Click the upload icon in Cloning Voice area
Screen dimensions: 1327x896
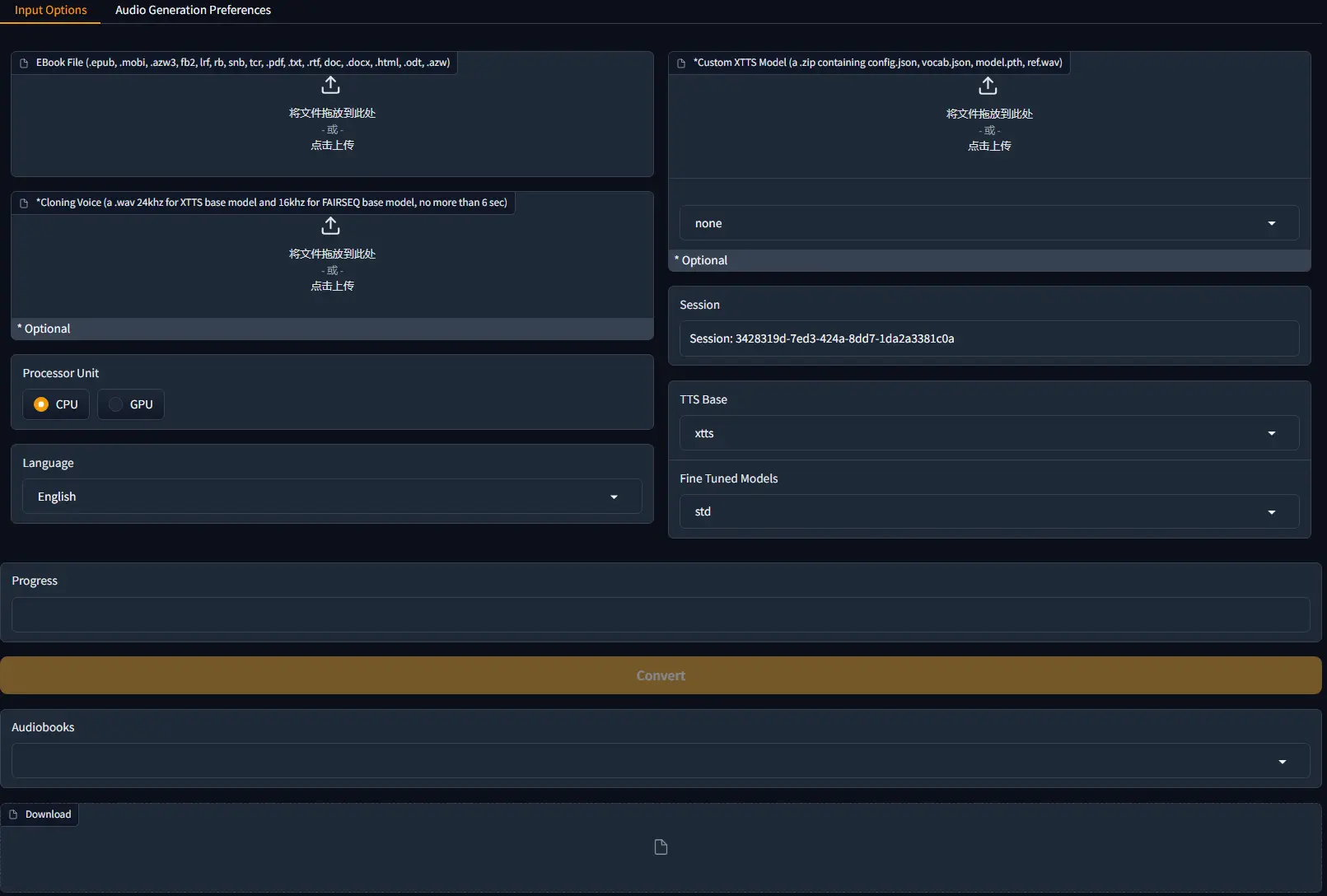point(330,226)
